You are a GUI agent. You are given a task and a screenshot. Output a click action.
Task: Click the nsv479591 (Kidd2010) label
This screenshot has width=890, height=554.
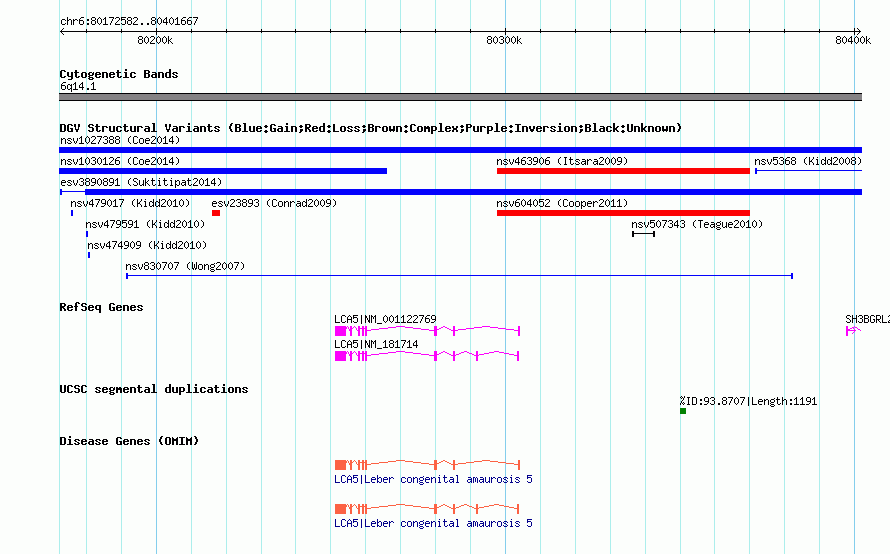point(145,224)
